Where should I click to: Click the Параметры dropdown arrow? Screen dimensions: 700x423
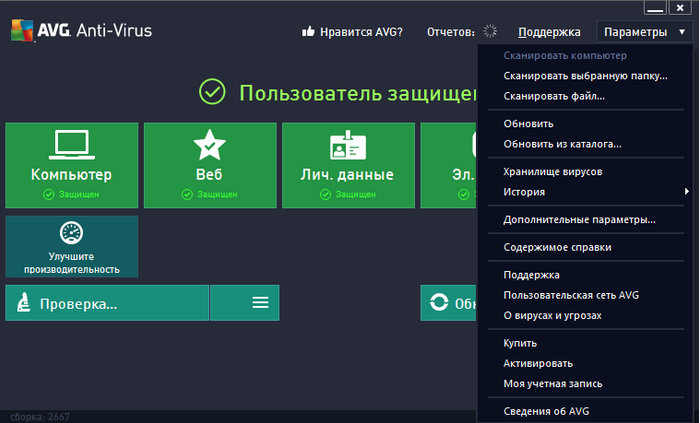pyautogui.click(x=682, y=32)
